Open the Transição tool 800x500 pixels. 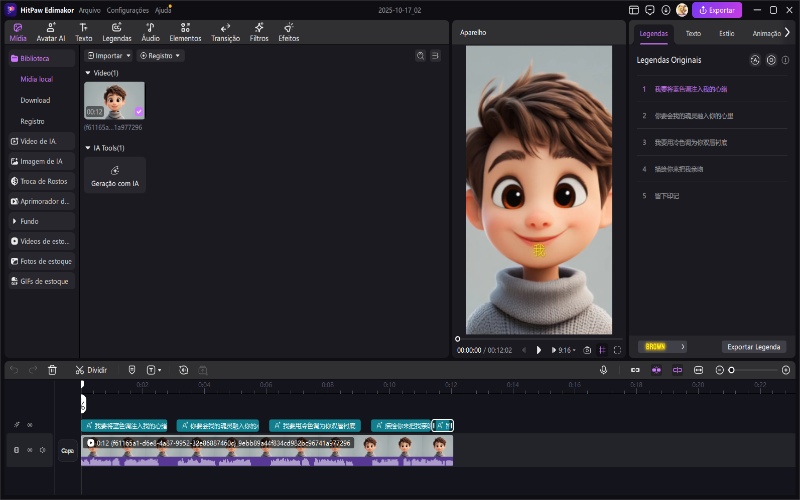pyautogui.click(x=226, y=32)
